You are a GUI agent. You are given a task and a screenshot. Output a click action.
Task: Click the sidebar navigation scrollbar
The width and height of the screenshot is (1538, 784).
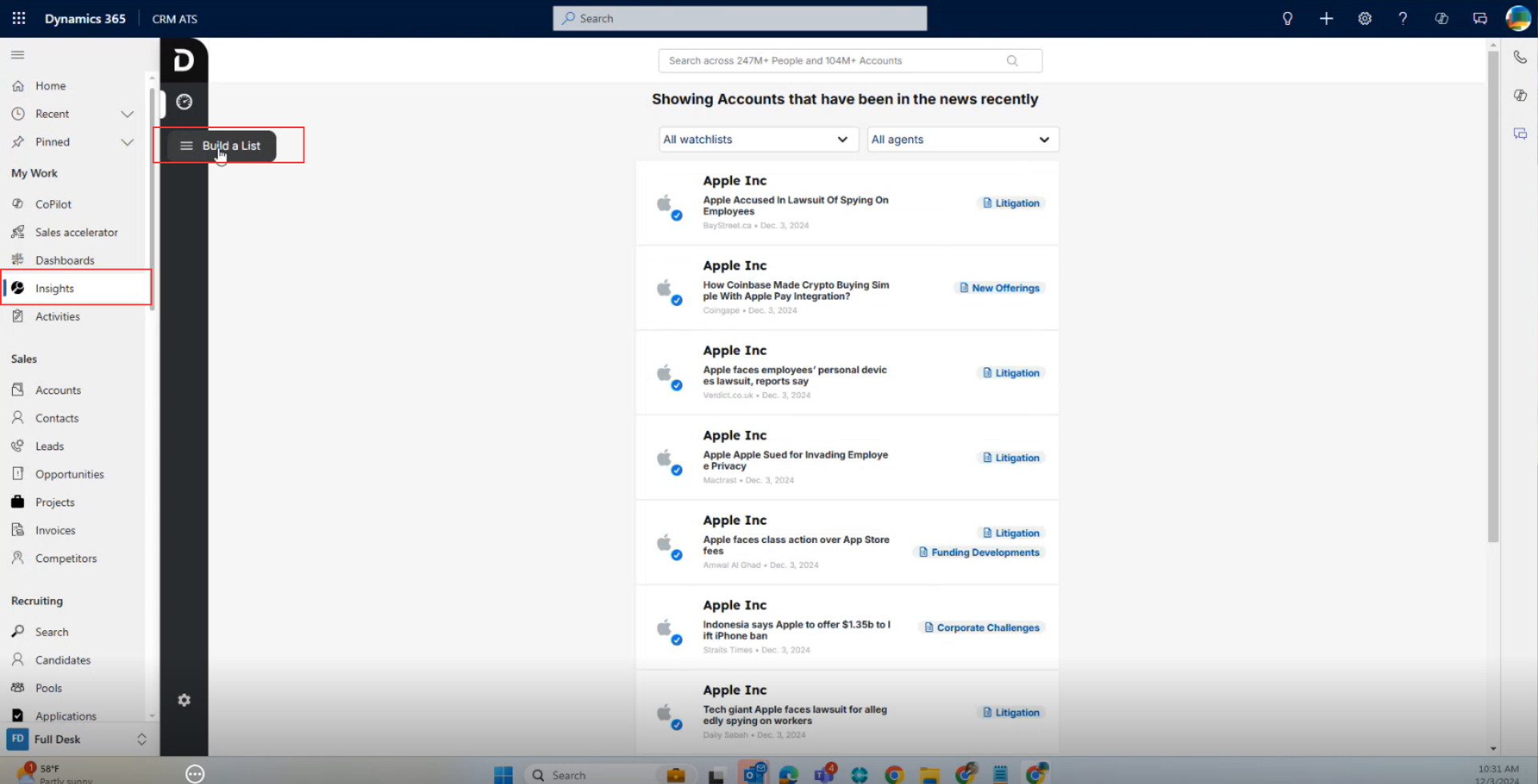tap(151, 200)
